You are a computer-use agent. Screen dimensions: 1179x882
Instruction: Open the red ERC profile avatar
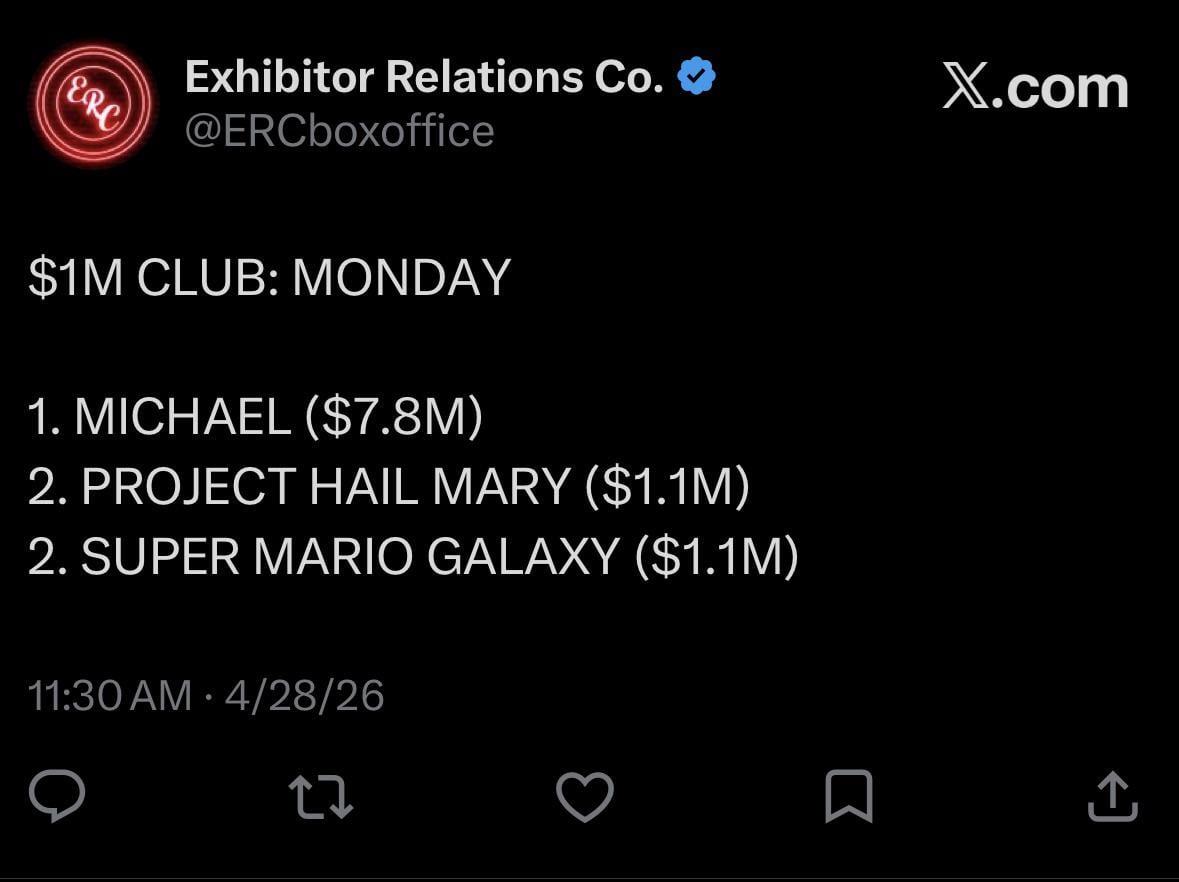(91, 105)
